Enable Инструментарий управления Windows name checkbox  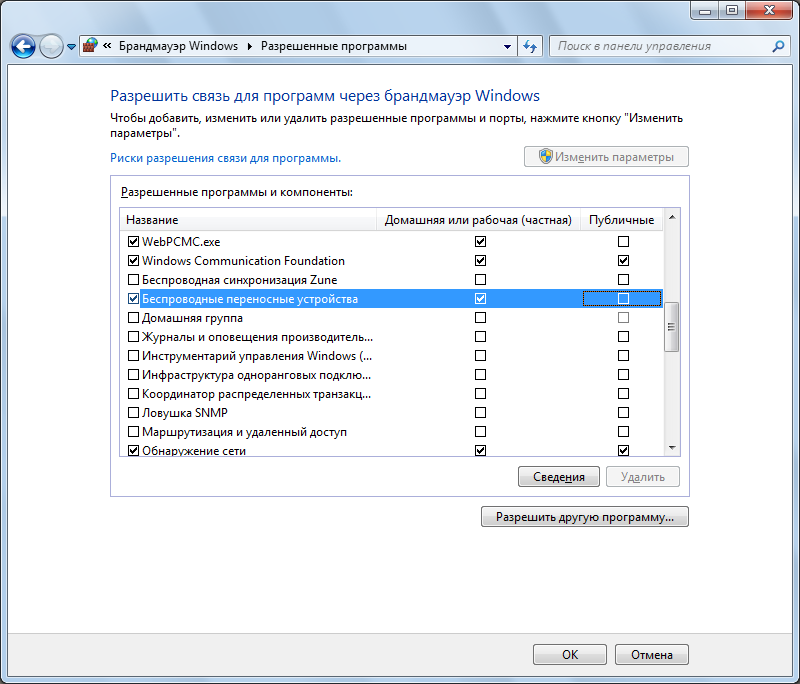point(133,356)
